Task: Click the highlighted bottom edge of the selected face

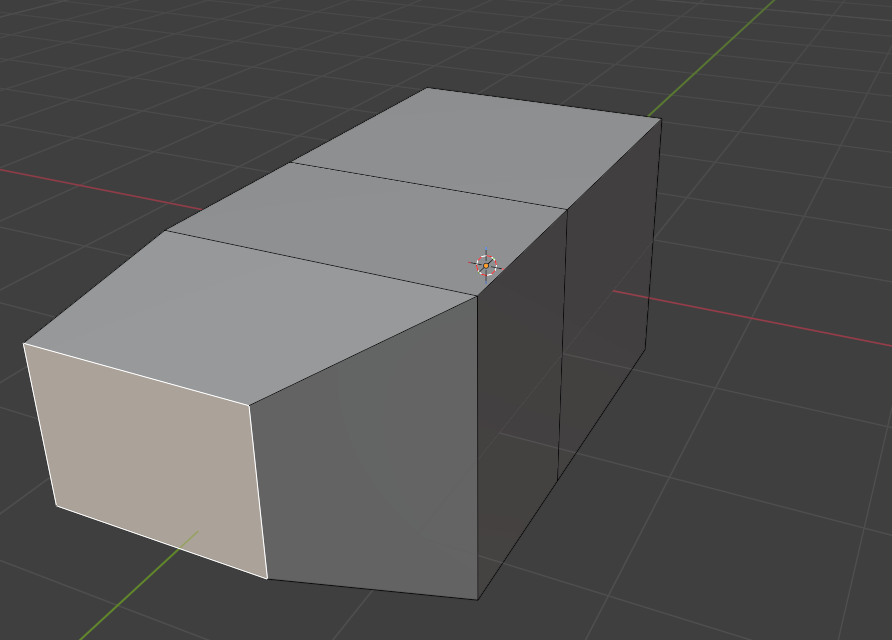Action: pos(160,541)
